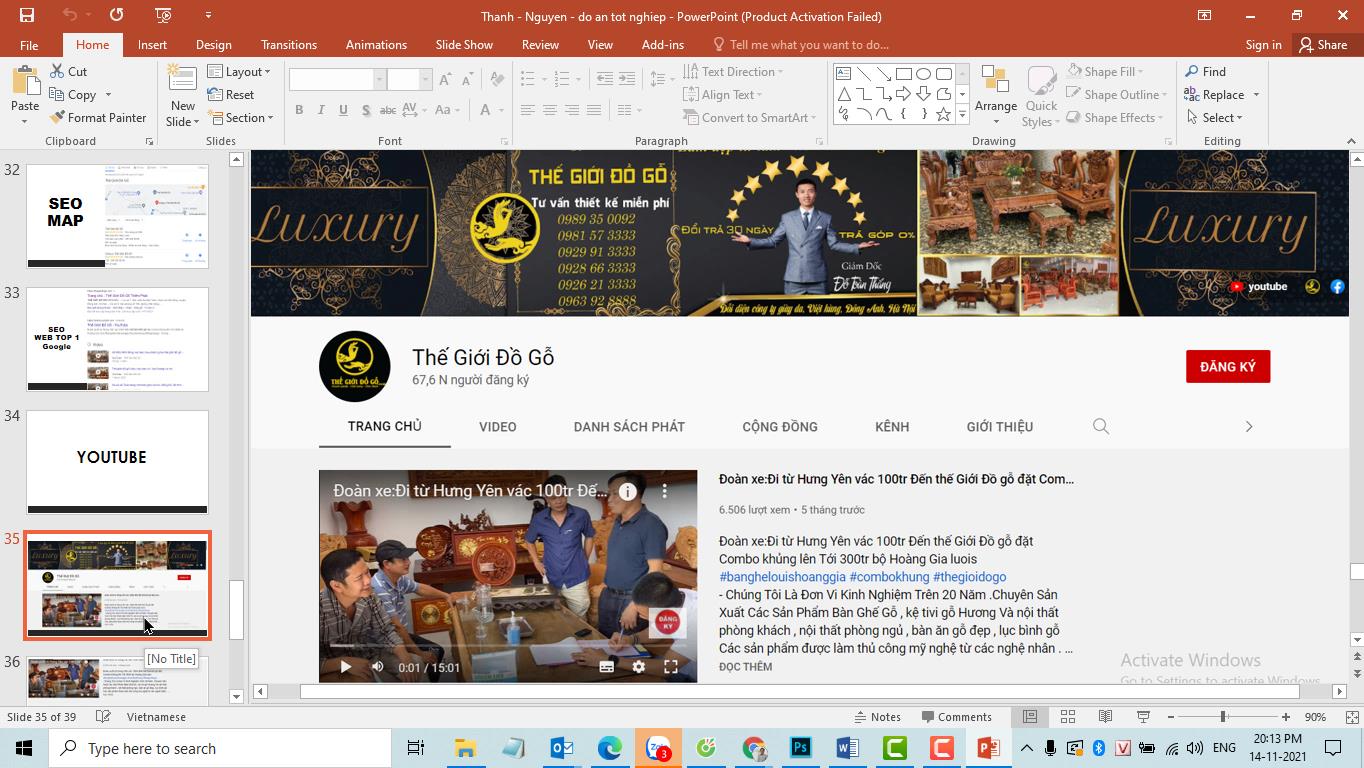The height and width of the screenshot is (768, 1364).
Task: Toggle Strikethrough formatting
Action: pyautogui.click(x=389, y=110)
